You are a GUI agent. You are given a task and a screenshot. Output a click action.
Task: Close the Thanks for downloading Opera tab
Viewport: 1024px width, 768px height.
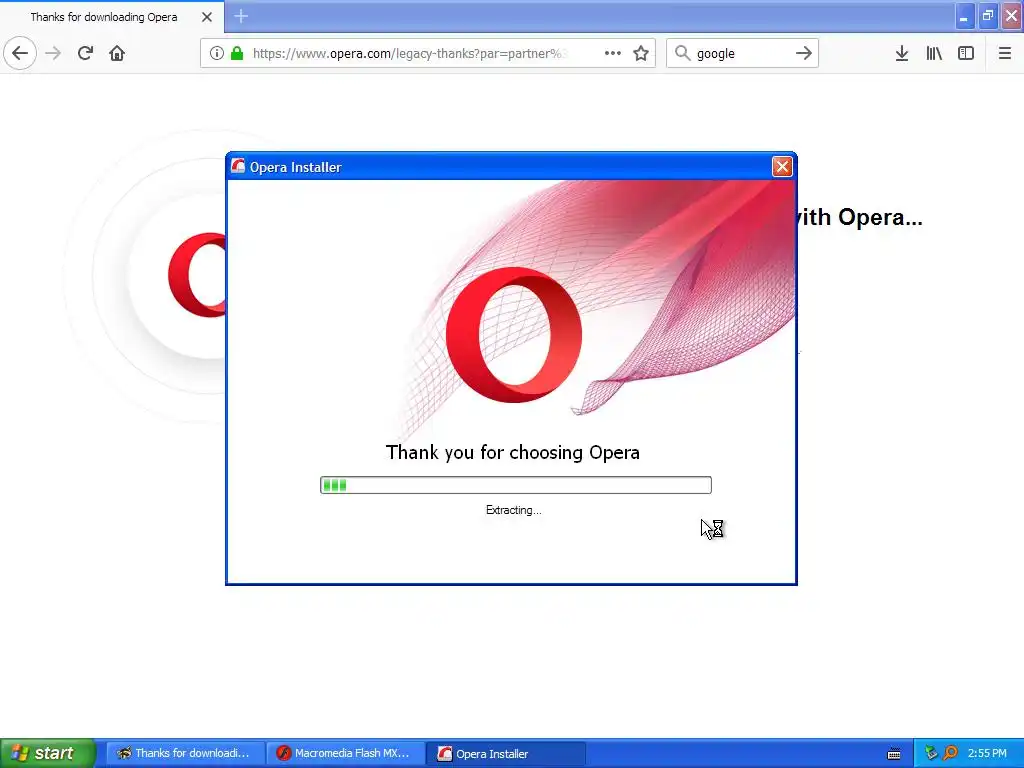point(207,17)
